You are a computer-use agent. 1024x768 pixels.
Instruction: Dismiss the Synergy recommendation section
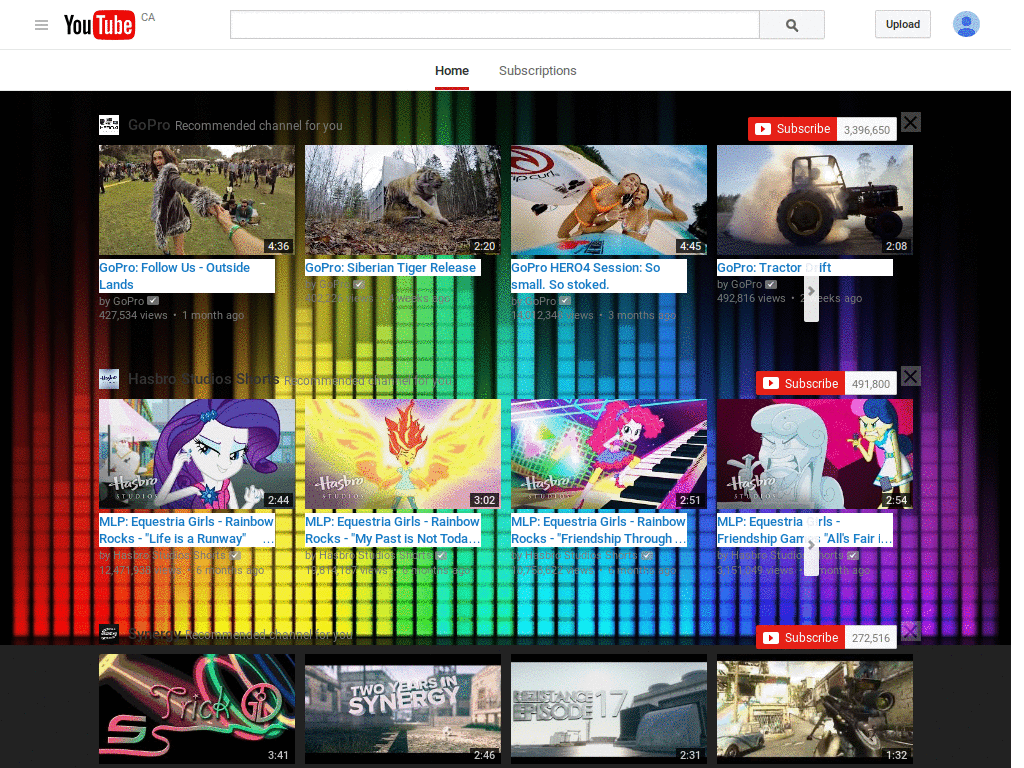click(x=910, y=630)
